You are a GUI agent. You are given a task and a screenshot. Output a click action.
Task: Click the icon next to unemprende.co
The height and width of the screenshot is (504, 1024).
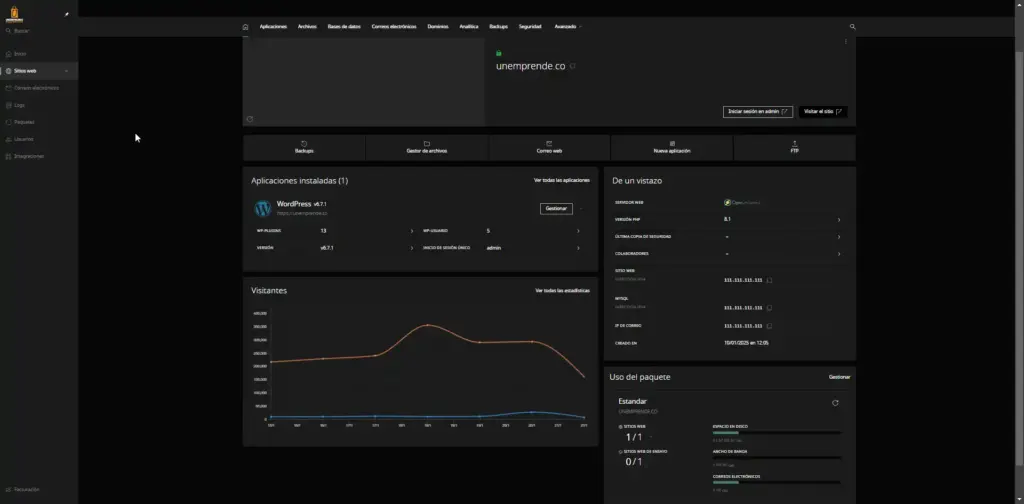pos(573,66)
